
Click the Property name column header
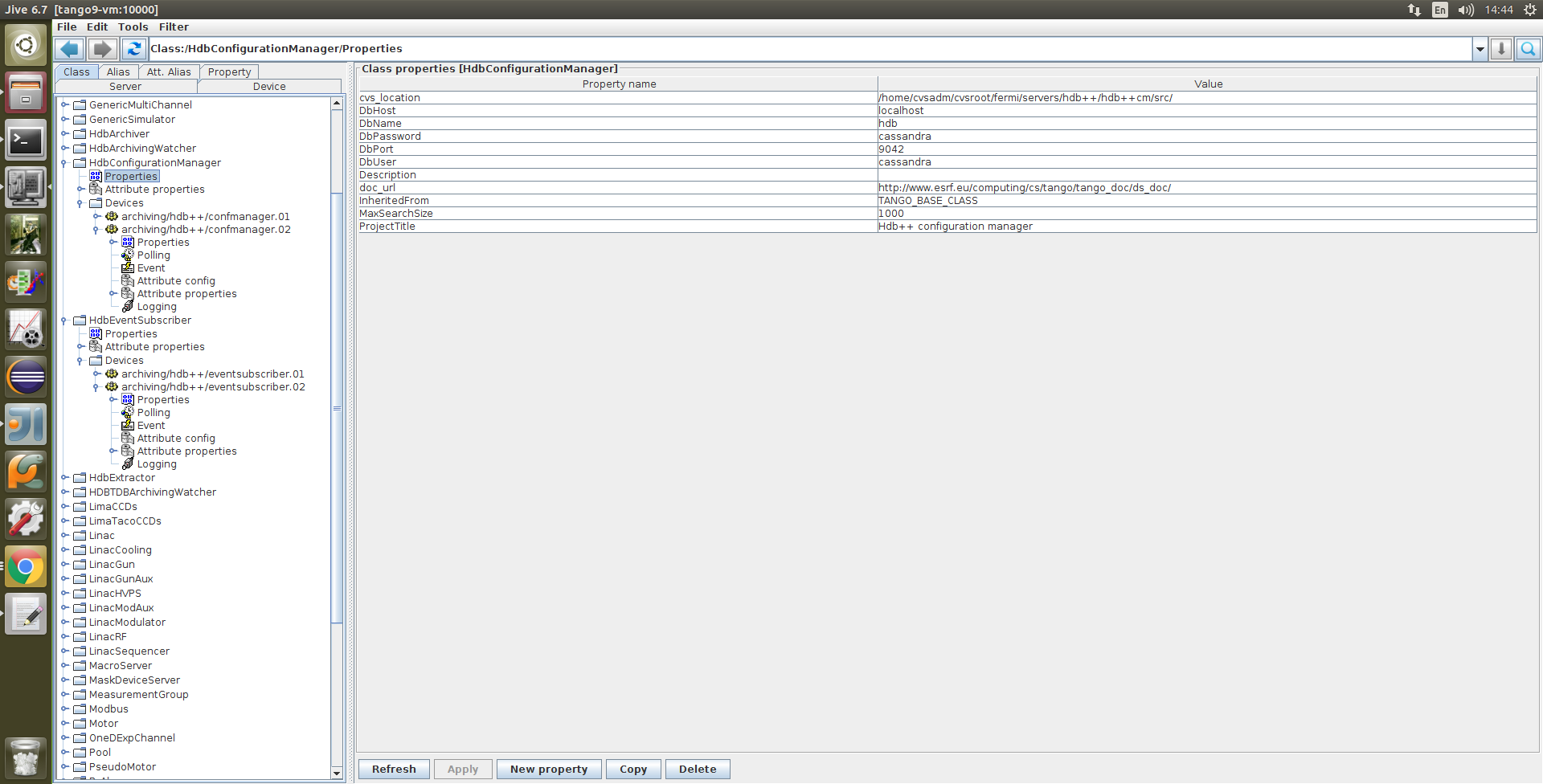click(618, 84)
